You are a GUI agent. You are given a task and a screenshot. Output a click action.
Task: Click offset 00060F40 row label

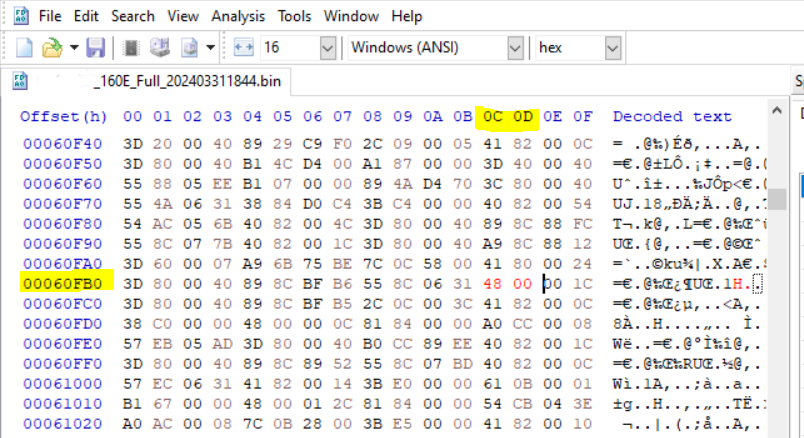coord(63,144)
